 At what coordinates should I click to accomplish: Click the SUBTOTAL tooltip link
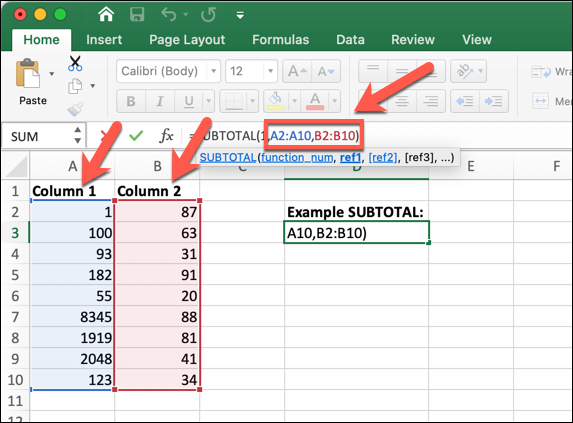pyautogui.click(x=228, y=157)
